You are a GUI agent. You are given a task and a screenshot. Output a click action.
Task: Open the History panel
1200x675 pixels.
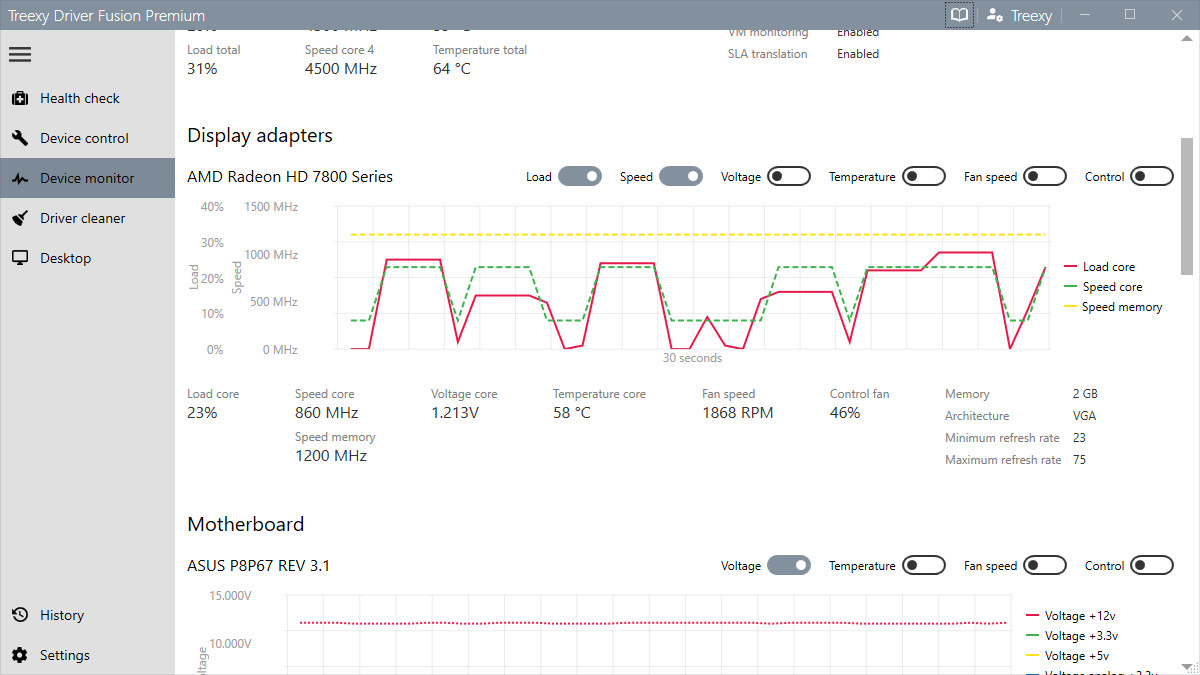(62, 614)
